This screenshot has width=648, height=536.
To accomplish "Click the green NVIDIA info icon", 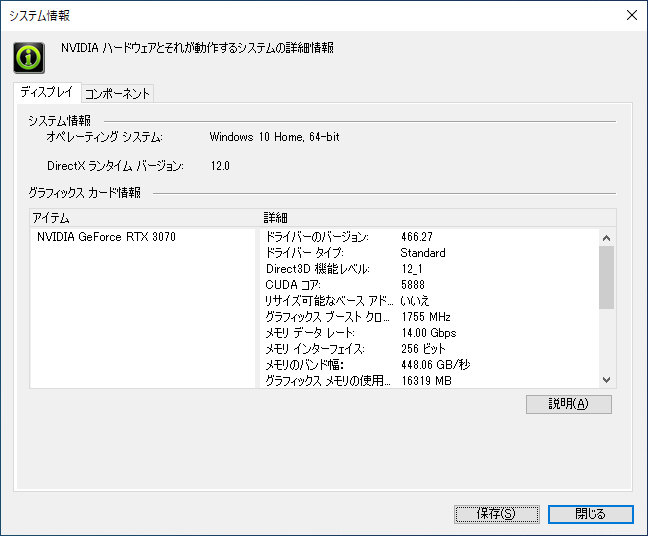I will pyautogui.click(x=29, y=58).
